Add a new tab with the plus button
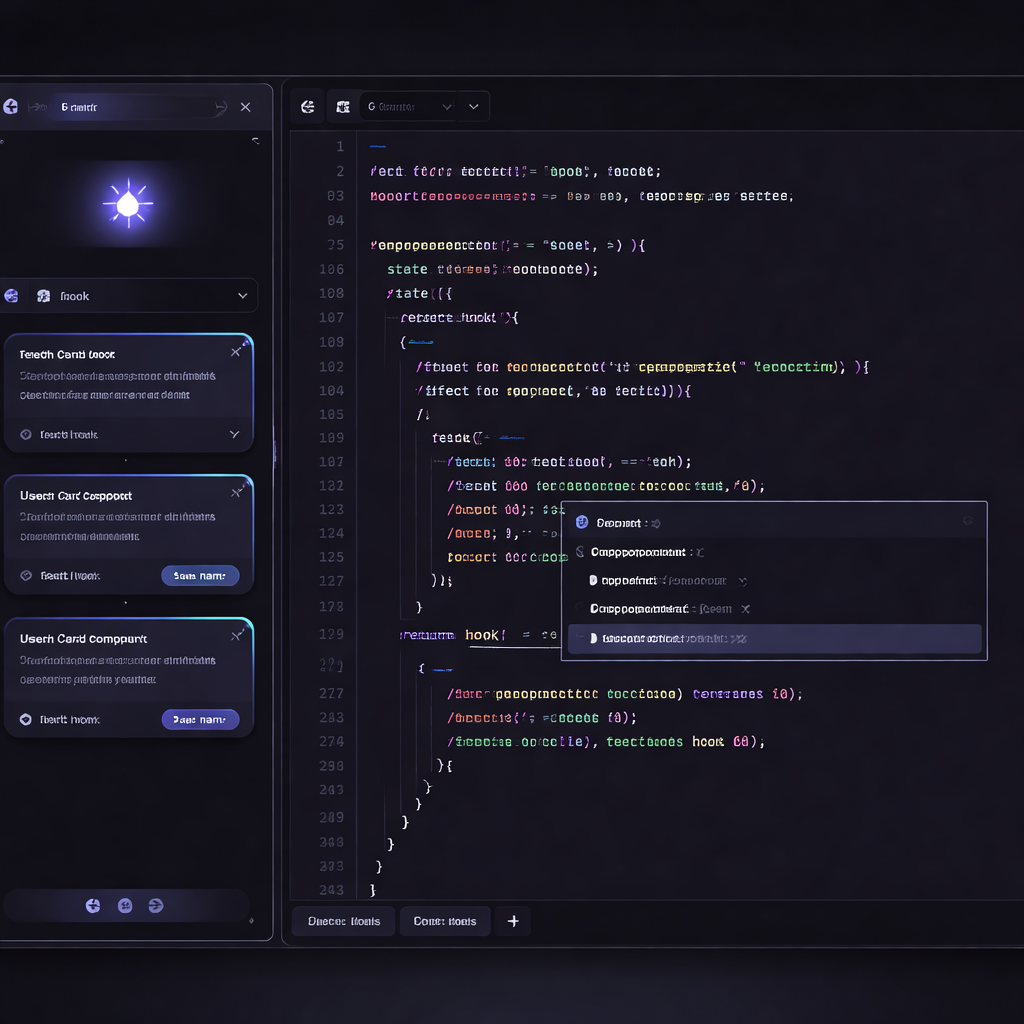The height and width of the screenshot is (1024, 1024). [x=513, y=921]
